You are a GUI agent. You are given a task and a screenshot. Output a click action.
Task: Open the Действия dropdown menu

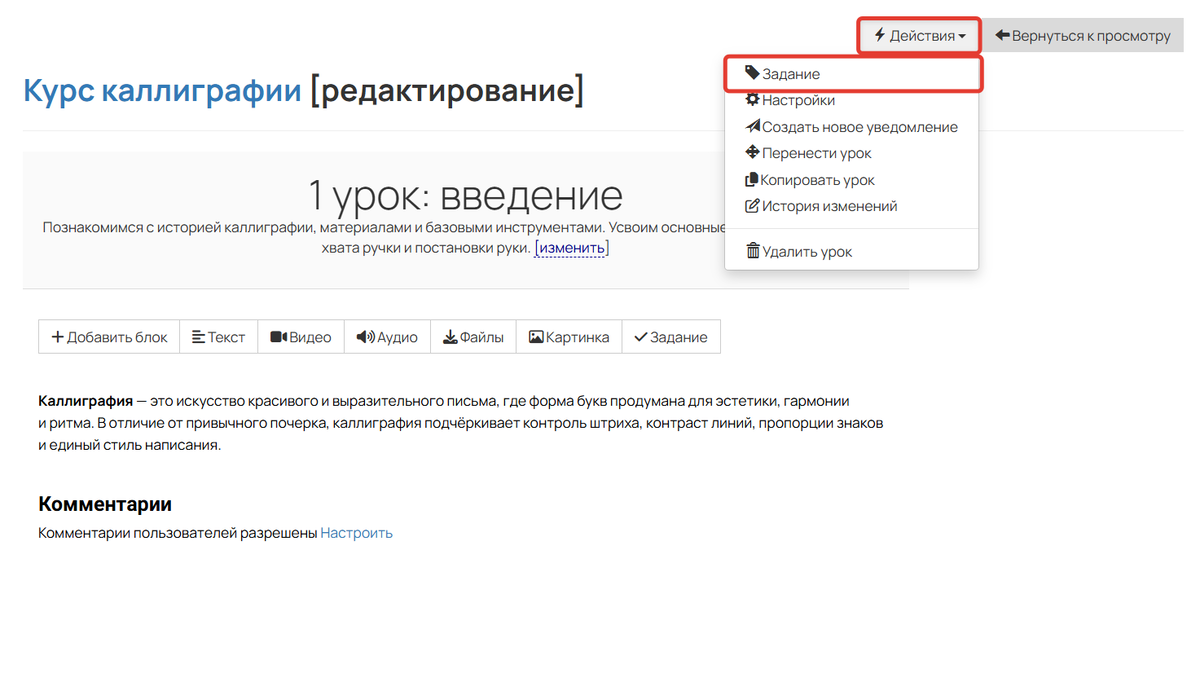pos(918,35)
